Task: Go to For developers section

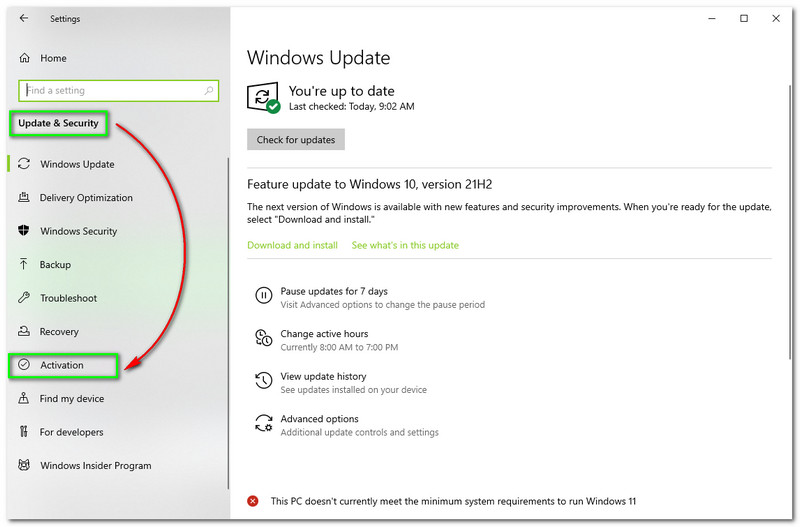Action: 71,432
